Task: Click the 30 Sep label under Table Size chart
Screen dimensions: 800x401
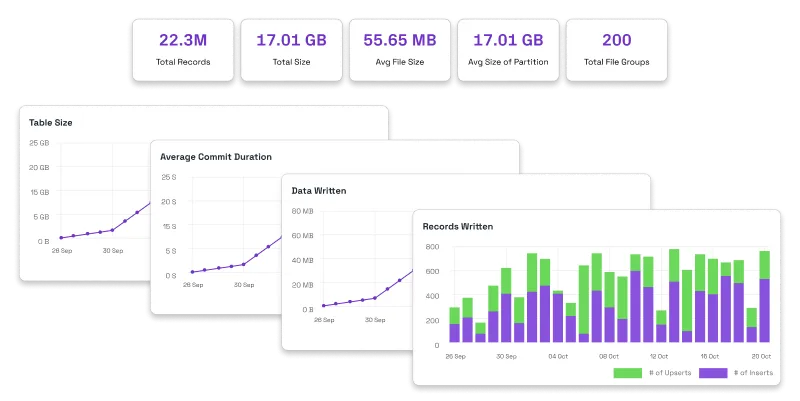Action: 113,250
